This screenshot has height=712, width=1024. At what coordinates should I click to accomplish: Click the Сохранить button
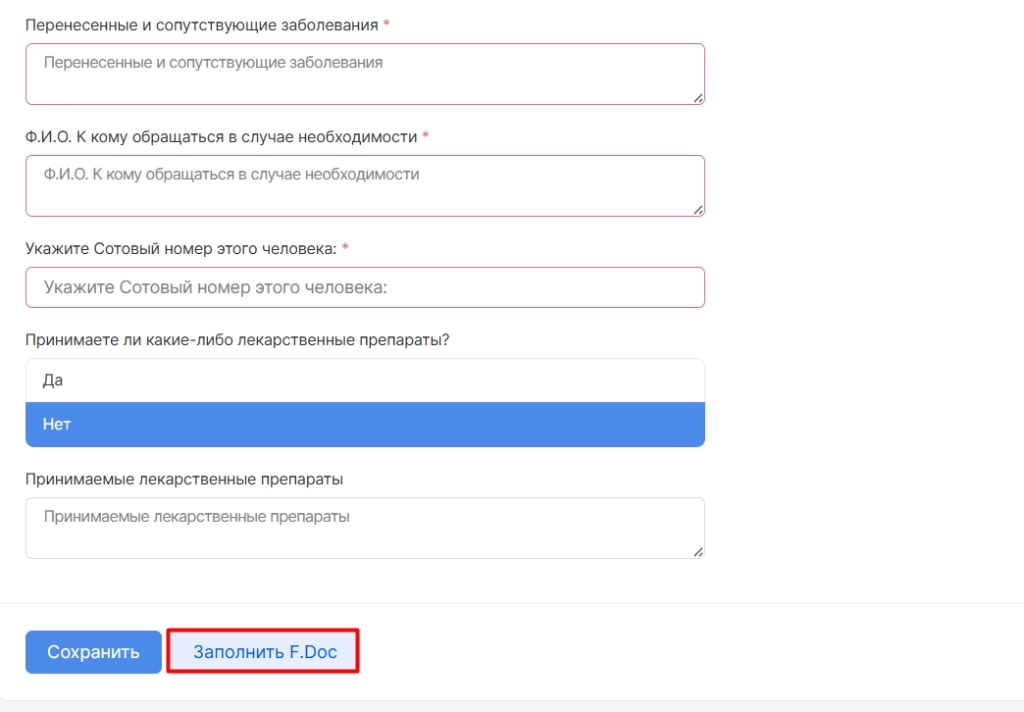pyautogui.click(x=93, y=652)
